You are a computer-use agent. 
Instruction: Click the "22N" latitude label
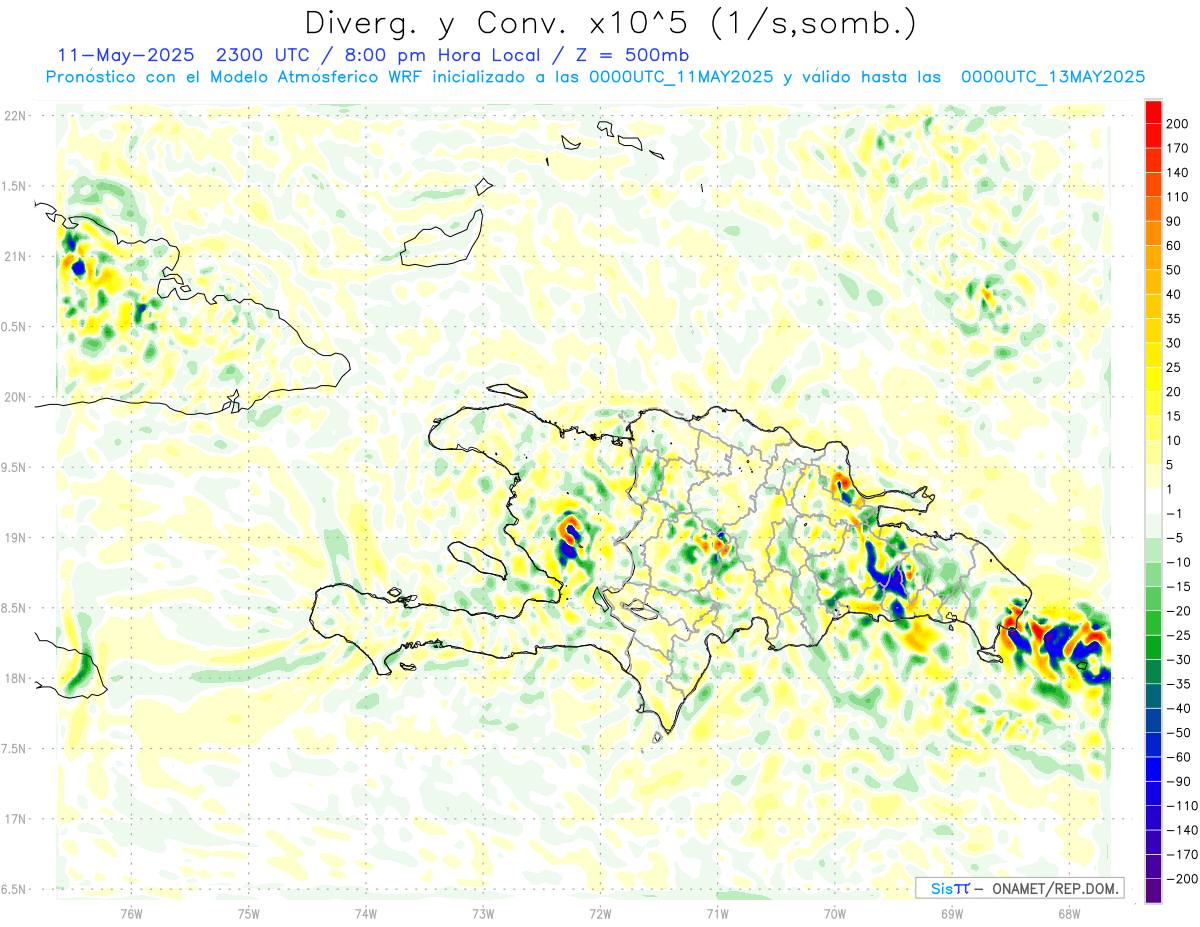point(15,116)
